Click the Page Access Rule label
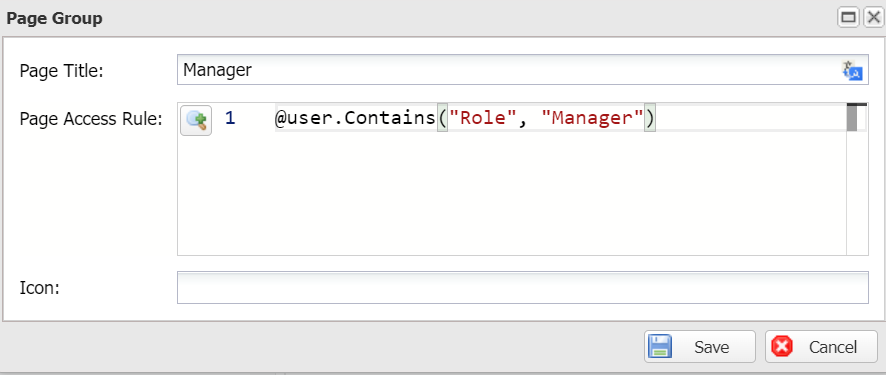The height and width of the screenshot is (375, 886). click(91, 119)
